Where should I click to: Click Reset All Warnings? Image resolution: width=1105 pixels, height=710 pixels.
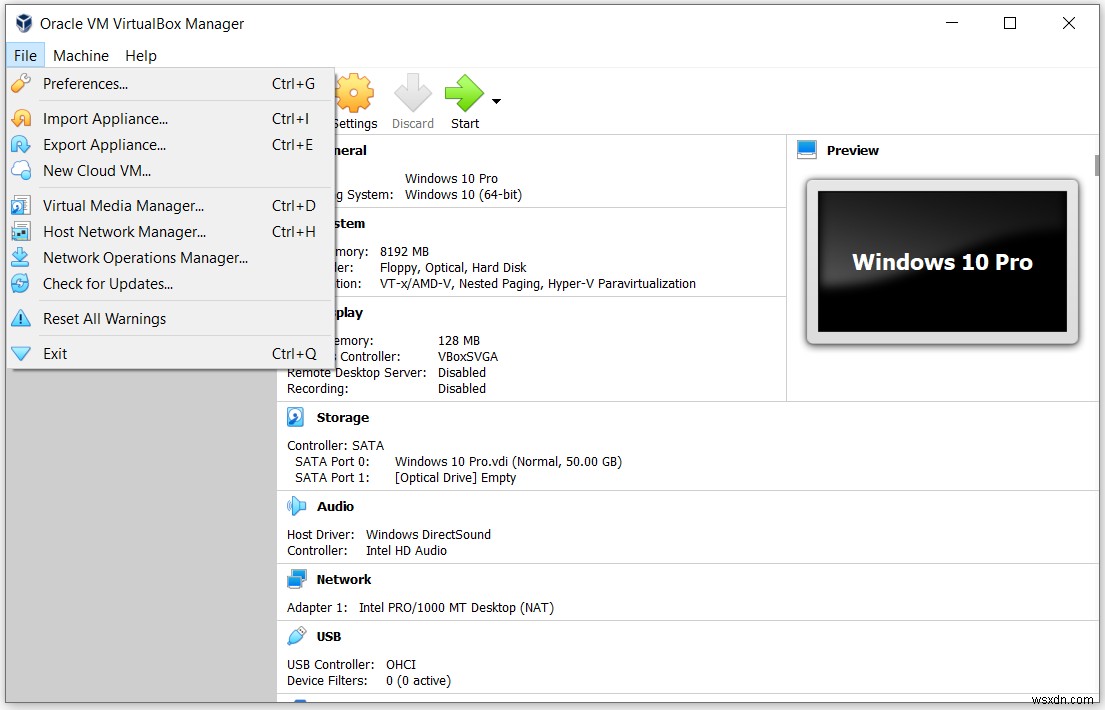[104, 318]
